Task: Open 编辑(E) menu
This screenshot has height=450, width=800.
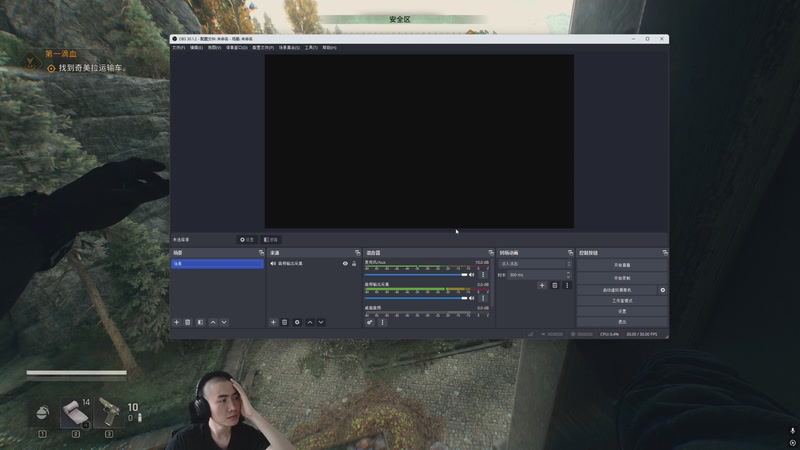Action: (196, 48)
